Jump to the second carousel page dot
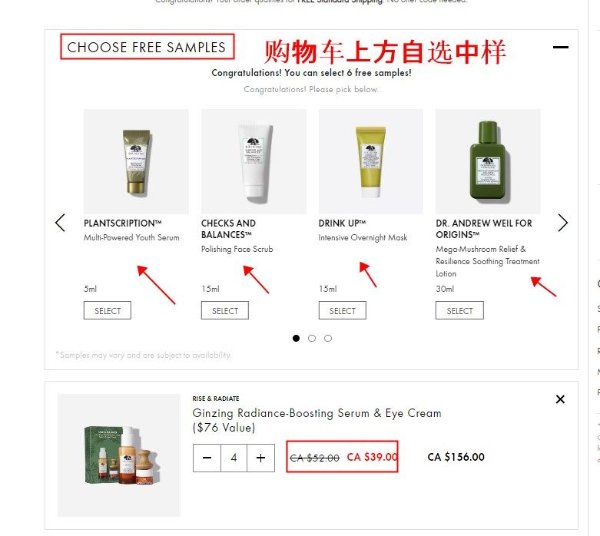 [x=312, y=339]
